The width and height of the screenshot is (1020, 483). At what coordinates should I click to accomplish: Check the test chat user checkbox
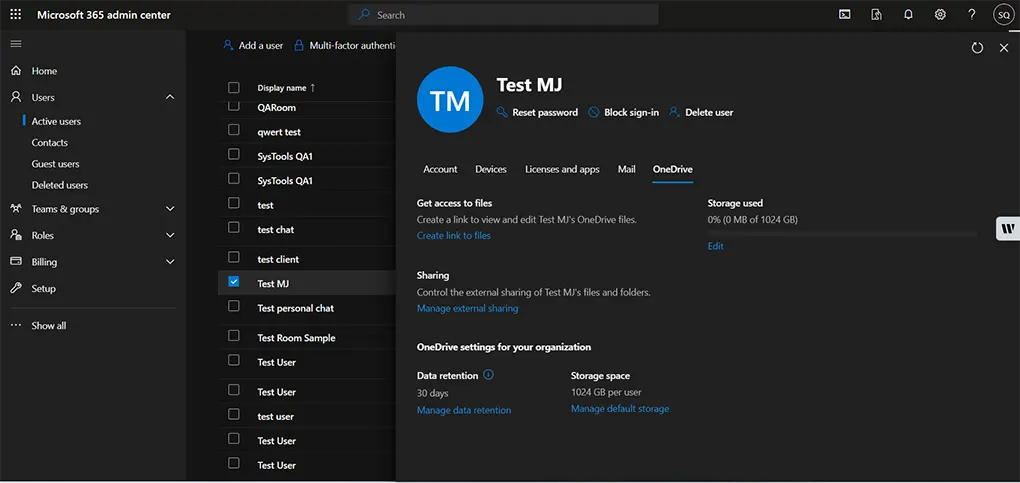point(234,228)
